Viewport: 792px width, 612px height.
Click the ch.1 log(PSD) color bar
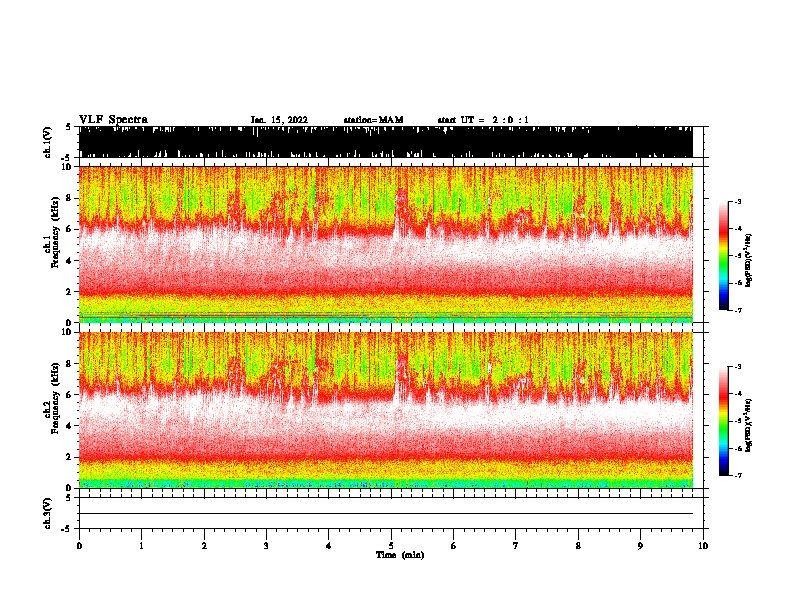point(724,256)
